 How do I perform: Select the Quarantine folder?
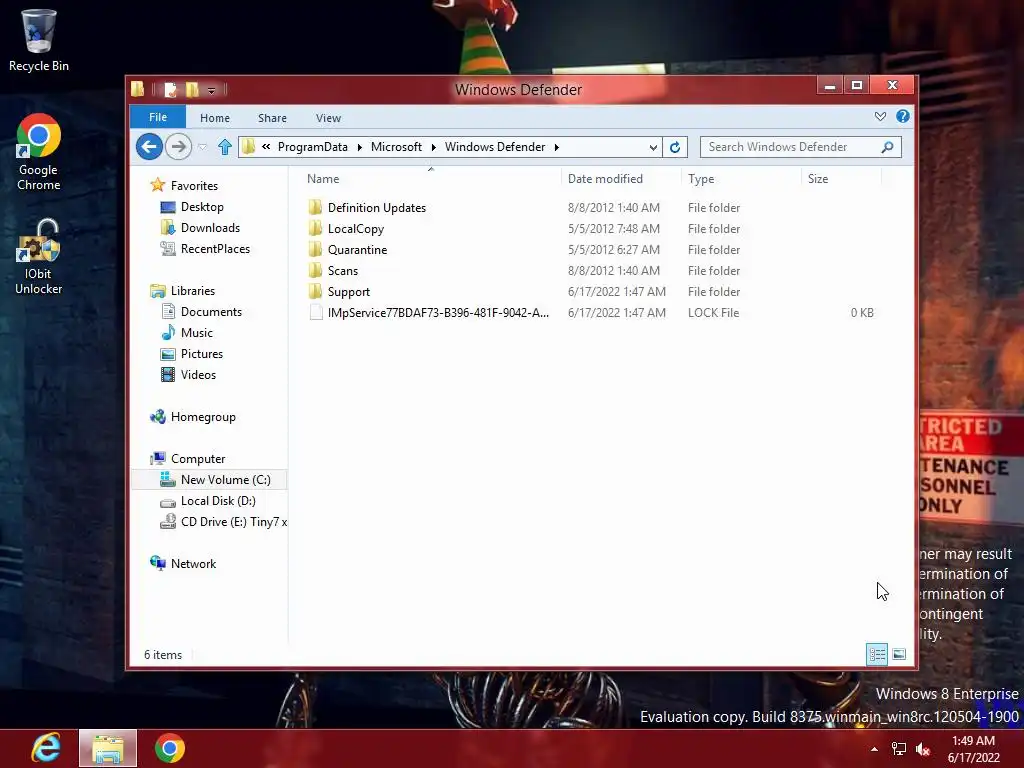[357, 249]
